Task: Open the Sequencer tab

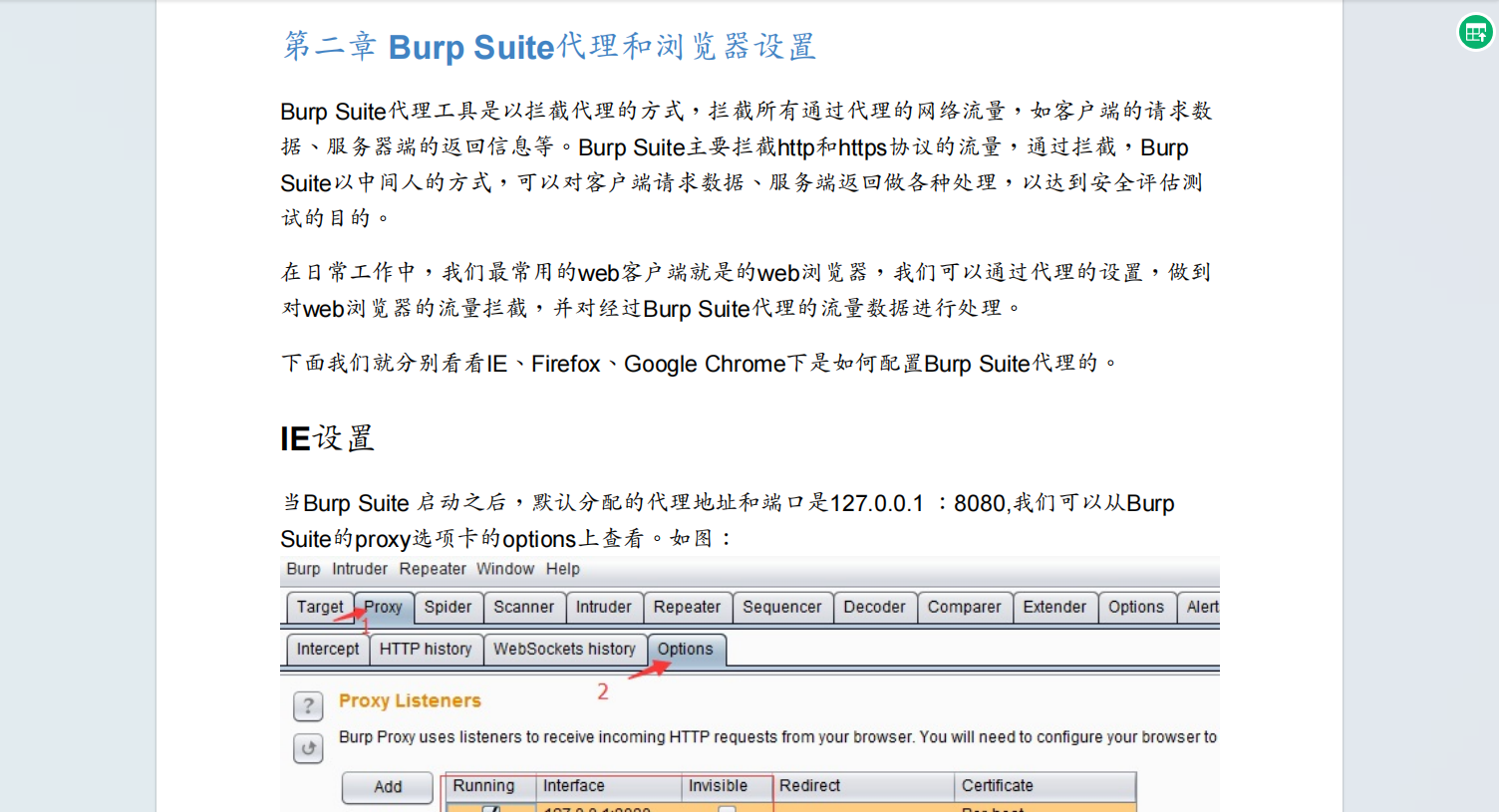Action: point(782,607)
